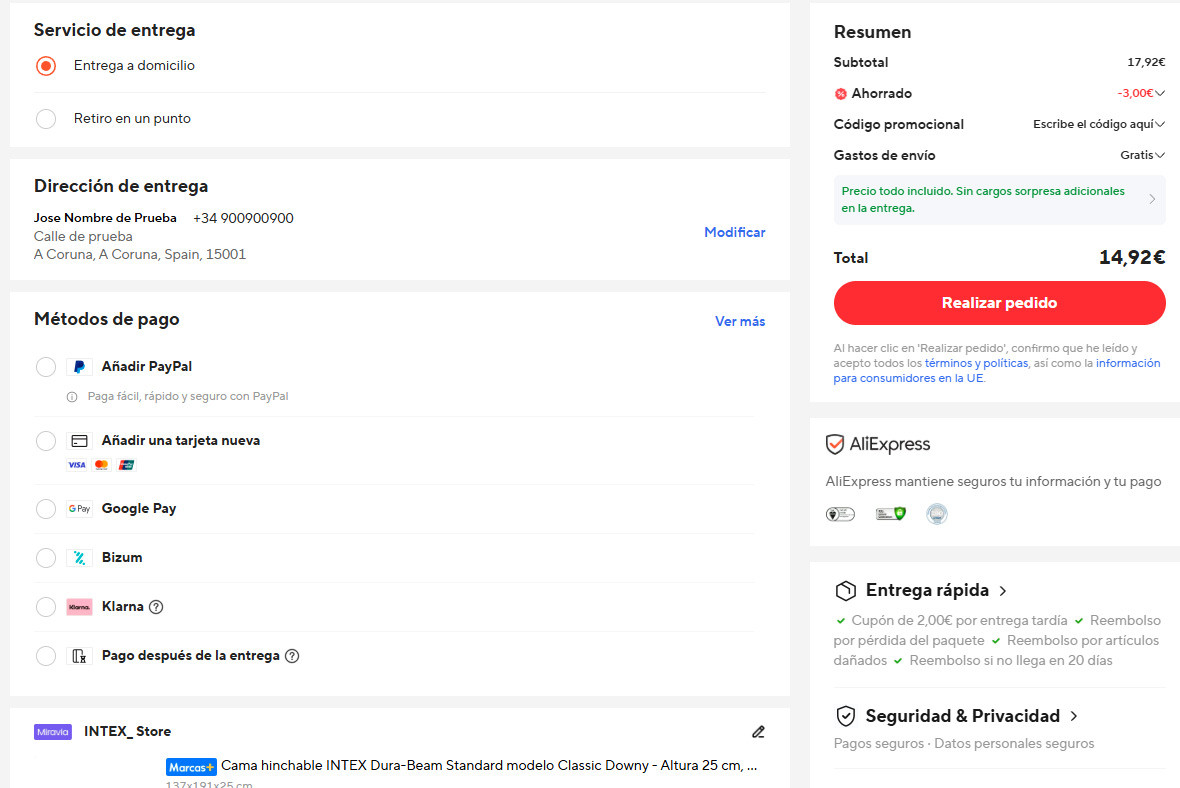Click the PayPal info circle icon
1180x788 pixels.
click(x=72, y=397)
